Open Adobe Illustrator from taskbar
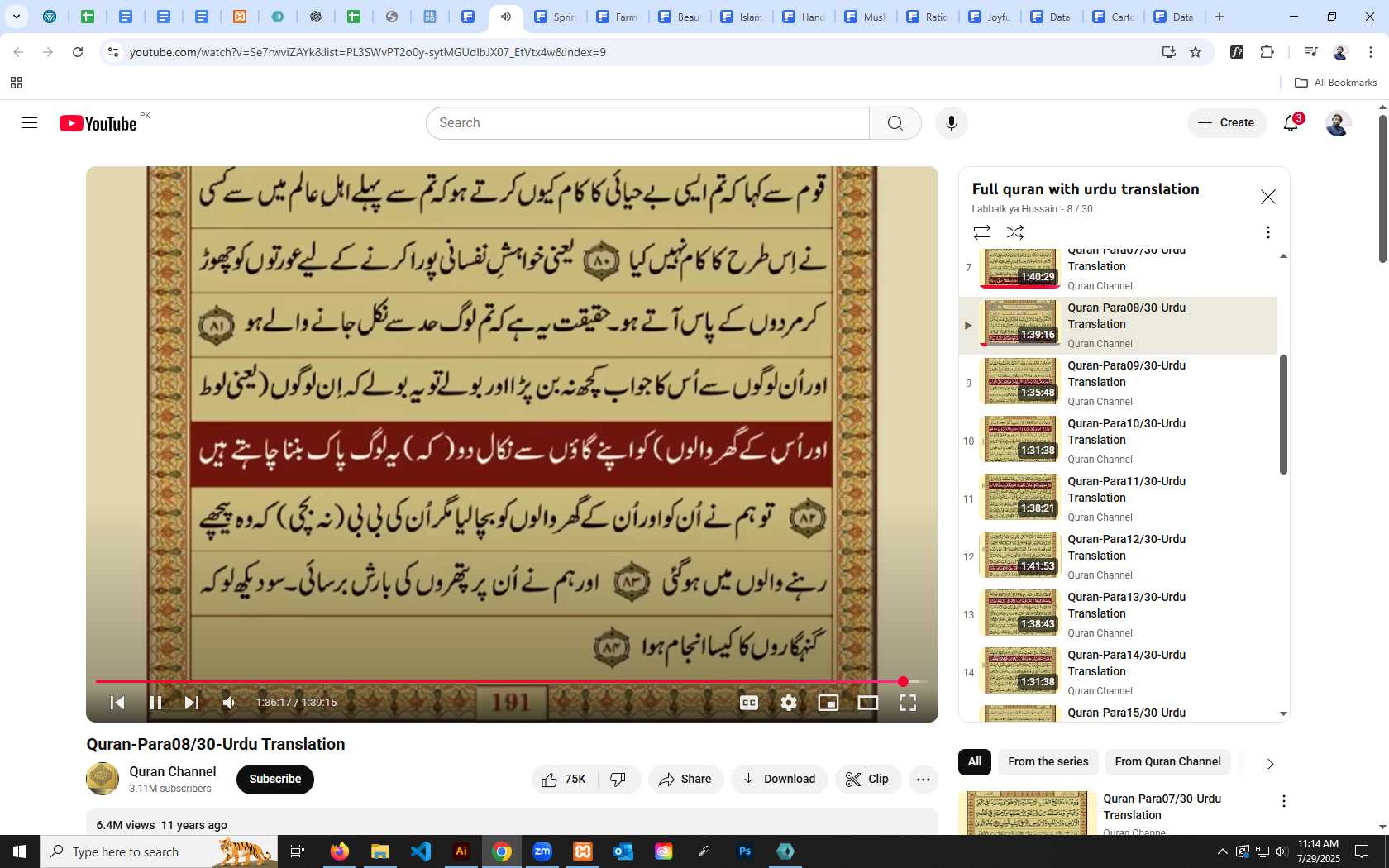This screenshot has height=868, width=1389. (461, 851)
